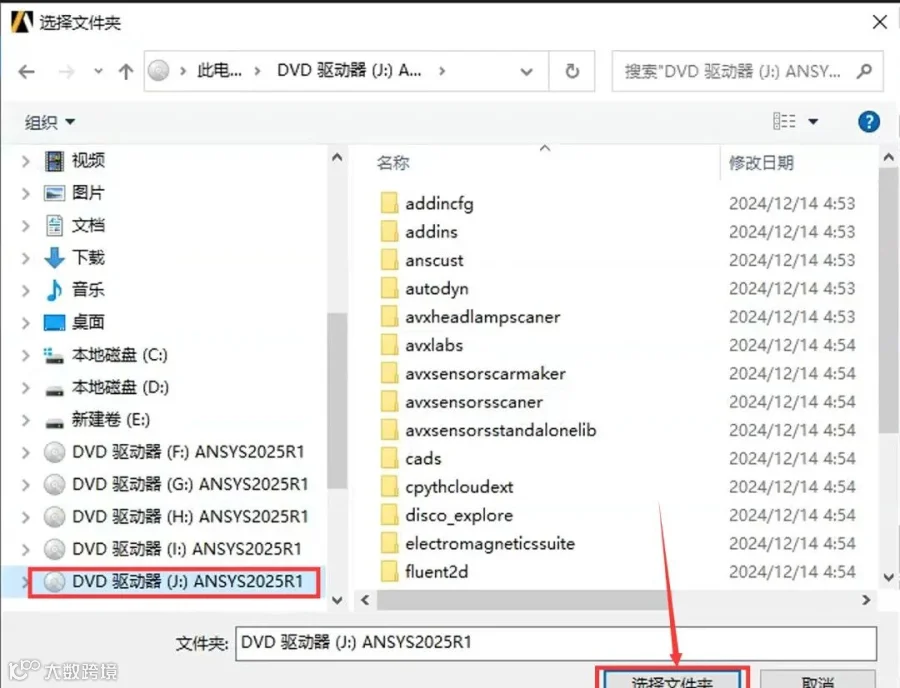Select the cads folder icon
900x688 pixels.
point(389,458)
